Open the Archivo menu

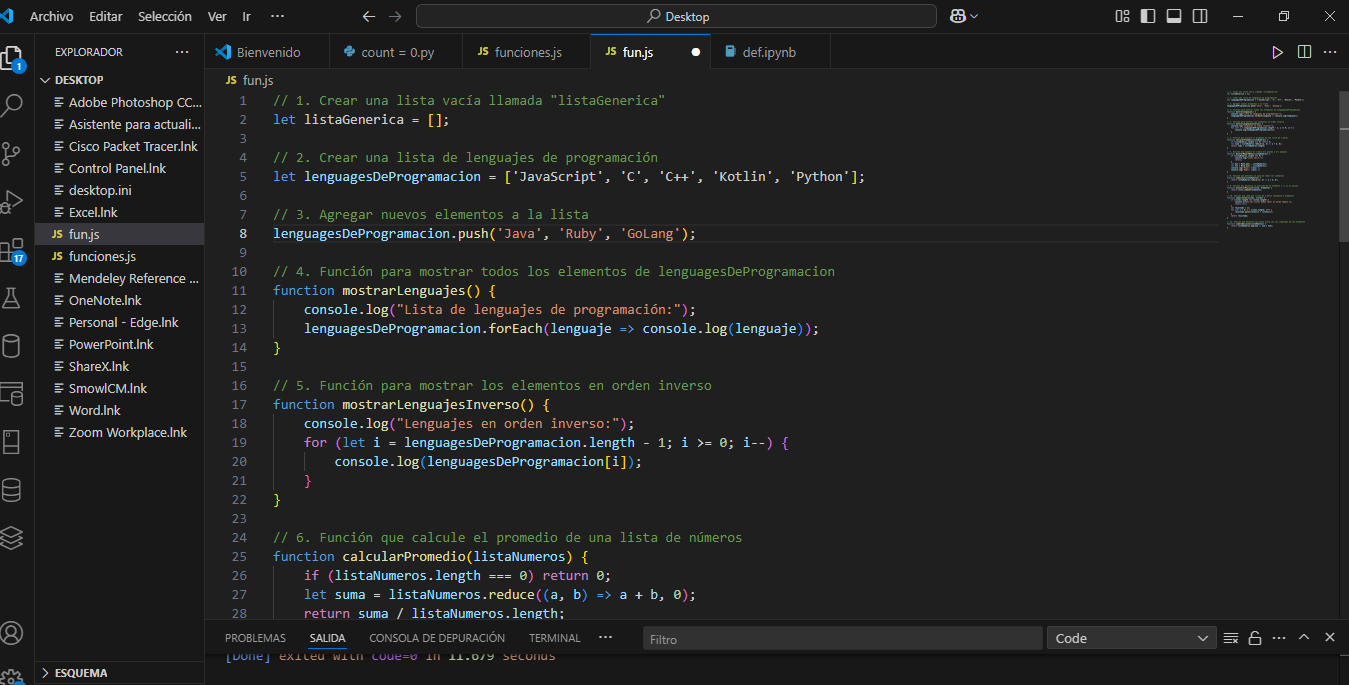[52, 16]
